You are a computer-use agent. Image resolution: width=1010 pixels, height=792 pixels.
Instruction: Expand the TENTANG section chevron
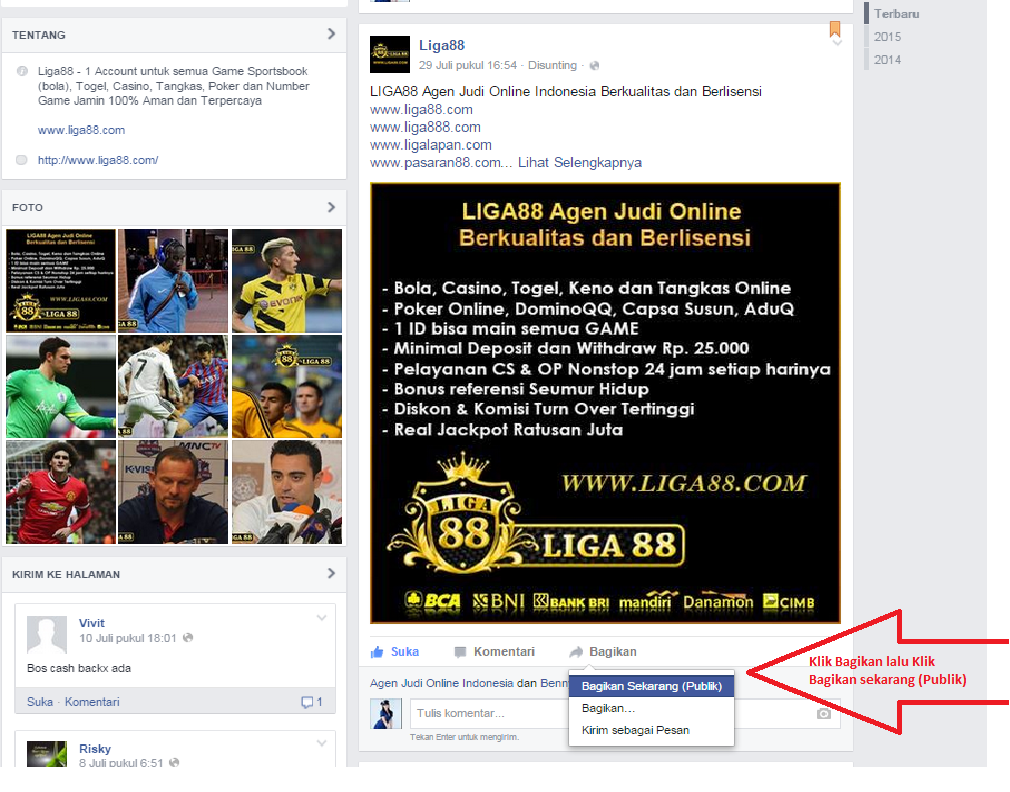[x=331, y=33]
